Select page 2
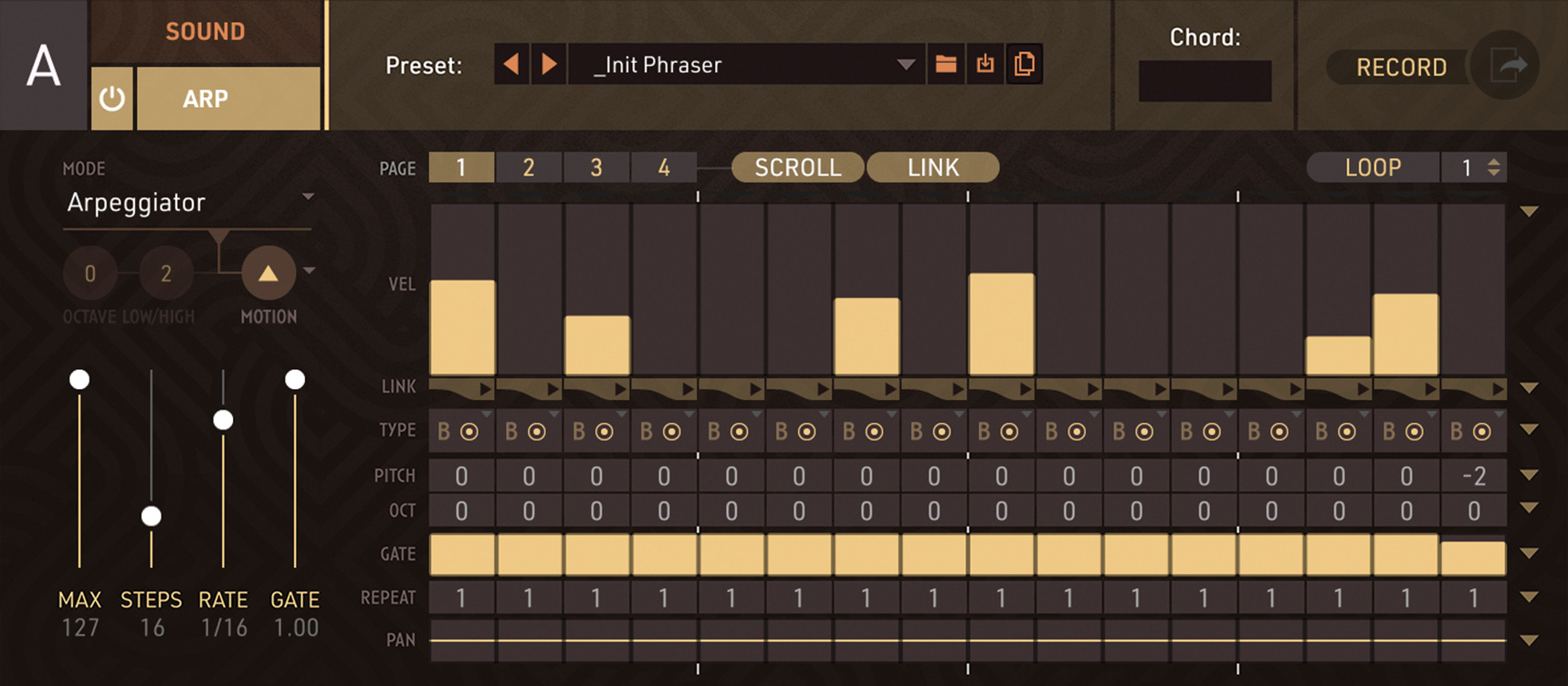The width and height of the screenshot is (1568, 686). [529, 167]
